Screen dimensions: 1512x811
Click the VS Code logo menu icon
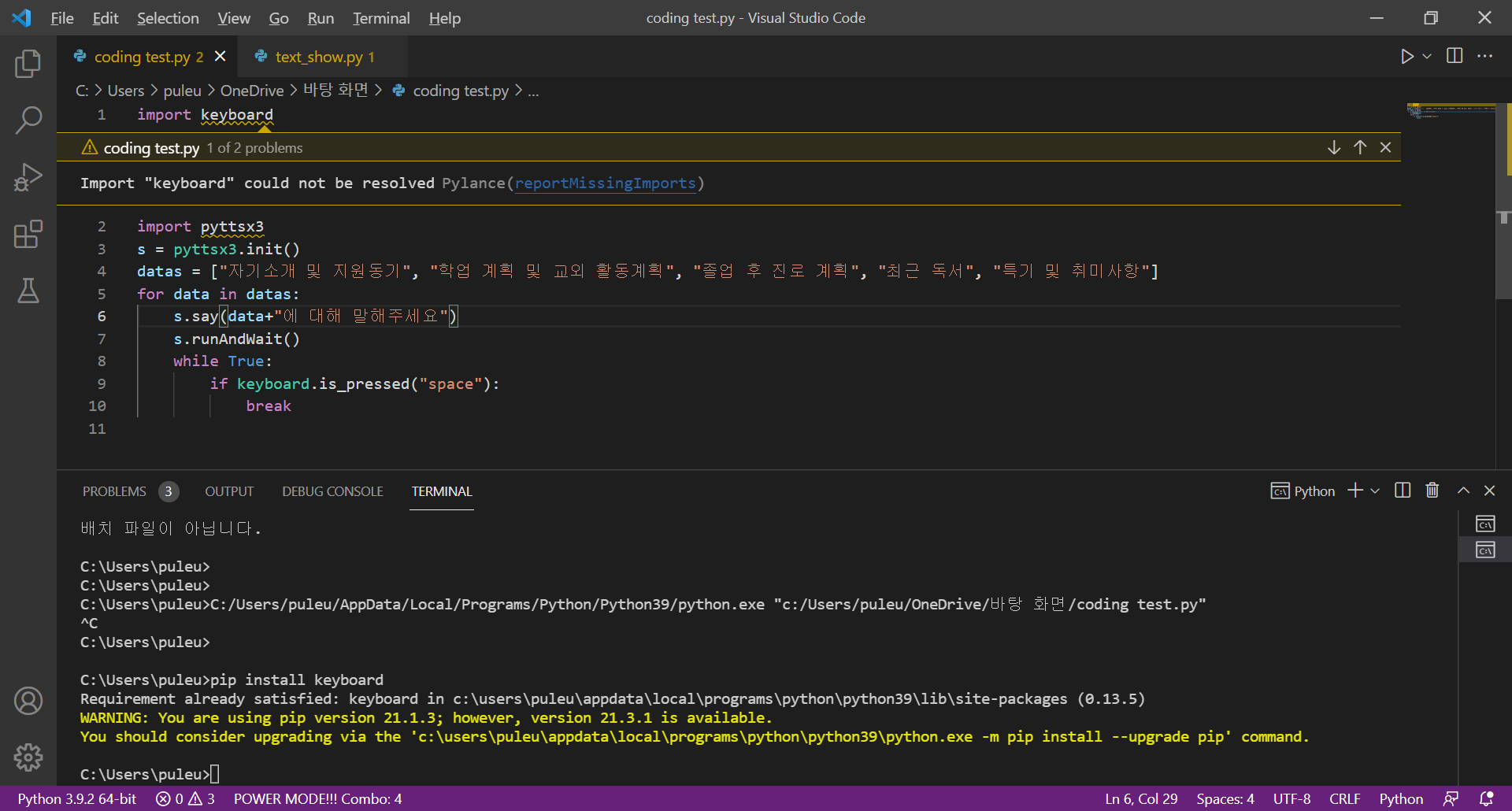pyautogui.click(x=22, y=17)
